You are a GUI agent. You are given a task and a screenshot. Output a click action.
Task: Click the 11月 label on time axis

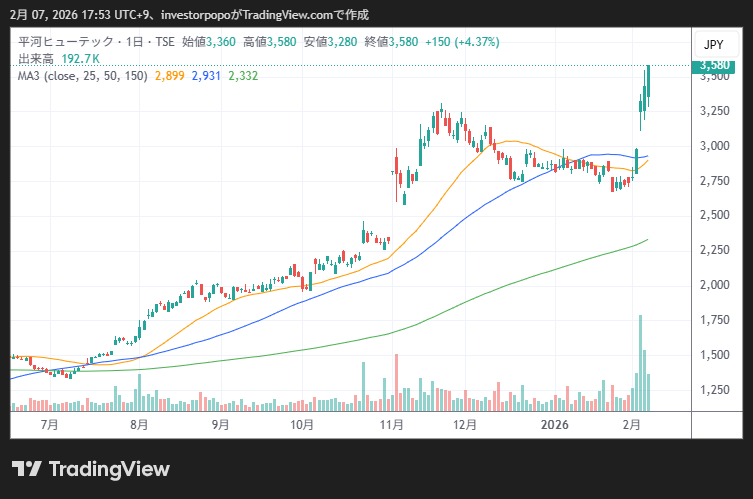pos(392,424)
